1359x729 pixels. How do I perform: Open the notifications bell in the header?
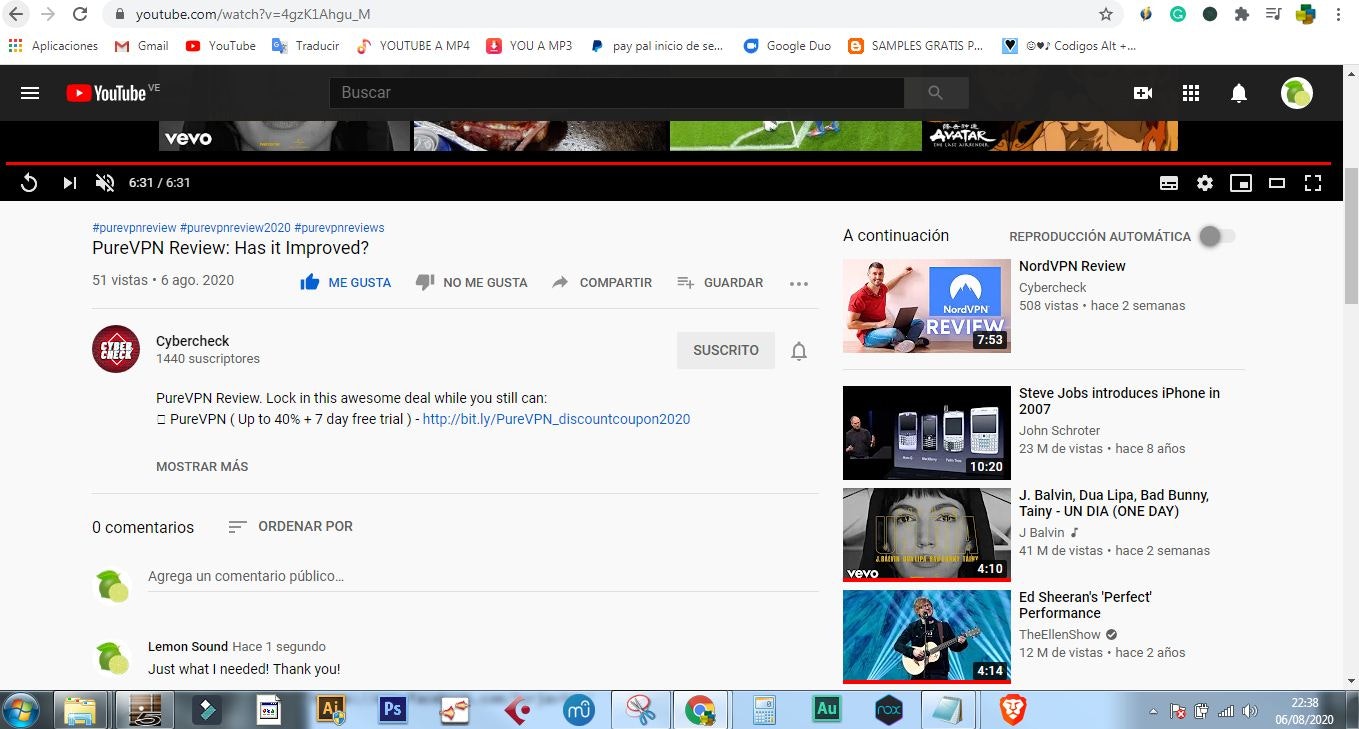pos(1239,93)
